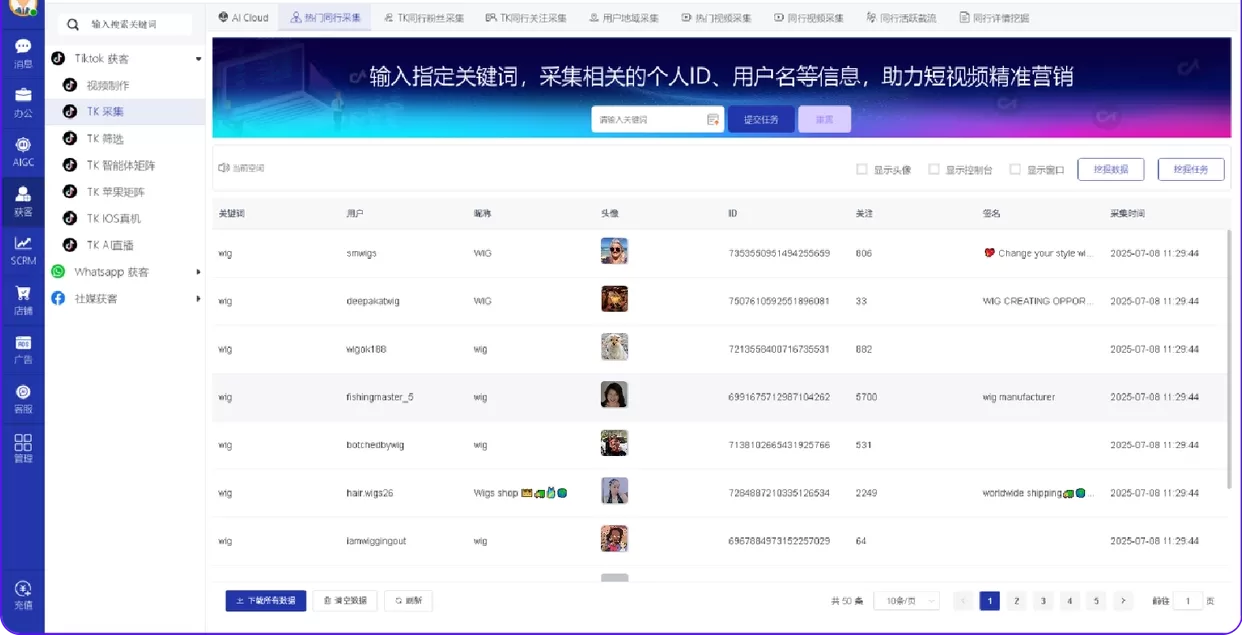
Task: Click the SCRM icon in the sidebar
Action: [x=22, y=253]
